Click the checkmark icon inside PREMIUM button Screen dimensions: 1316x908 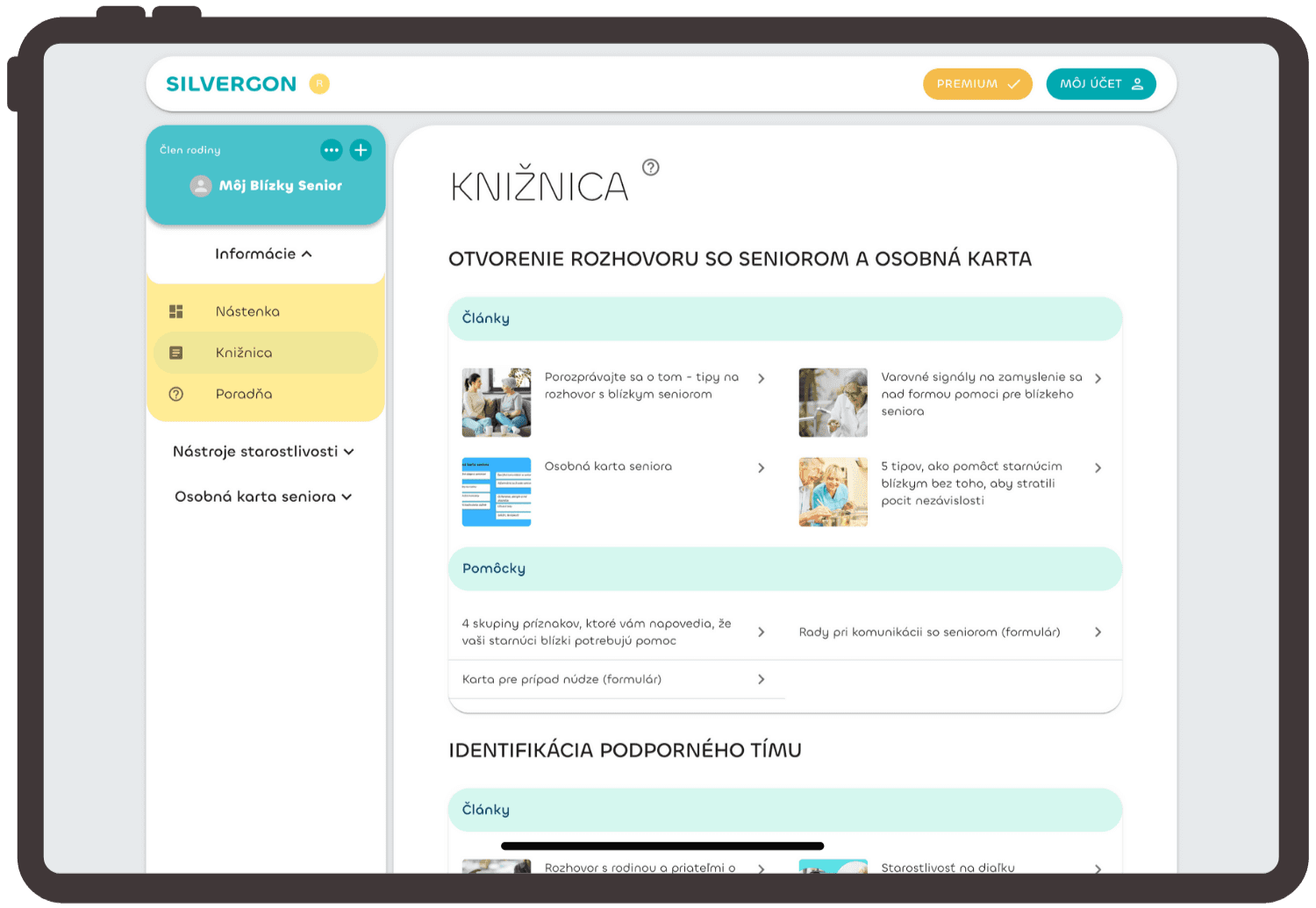pyautogui.click(x=1013, y=83)
